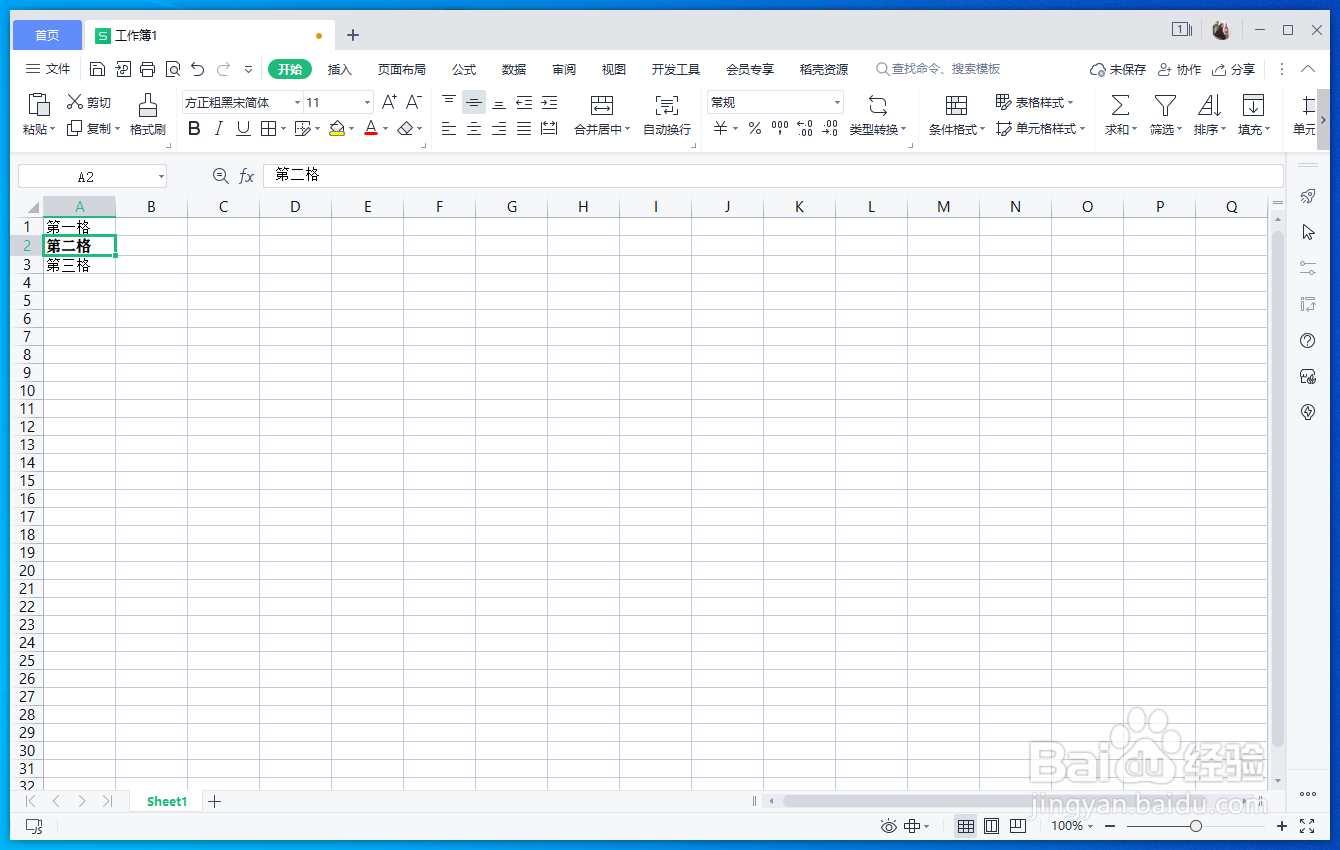Toggle underline formatting in the ribbon
This screenshot has width=1340, height=850.
(x=242, y=128)
